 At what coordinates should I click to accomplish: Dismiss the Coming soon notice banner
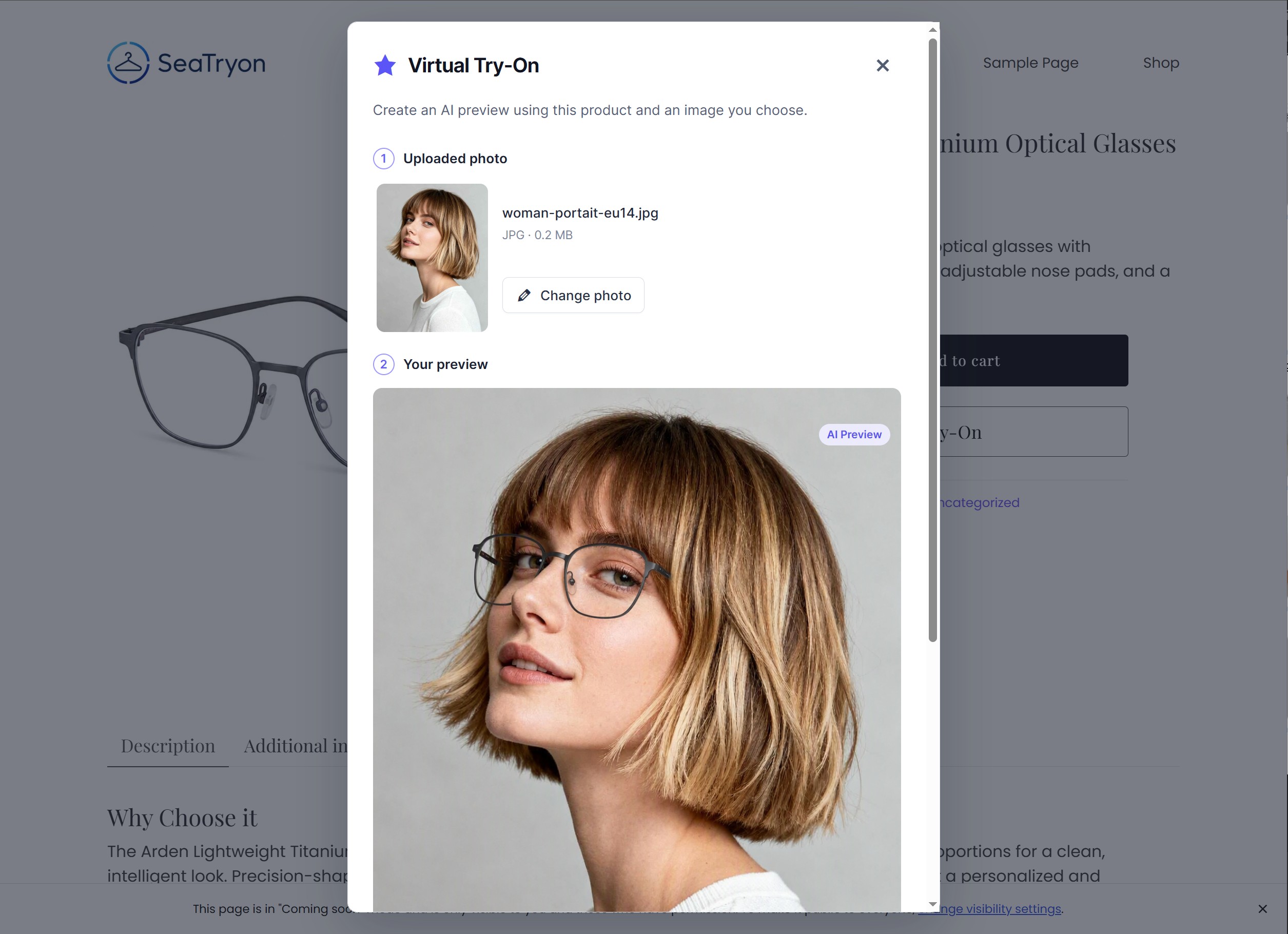pyautogui.click(x=1262, y=908)
